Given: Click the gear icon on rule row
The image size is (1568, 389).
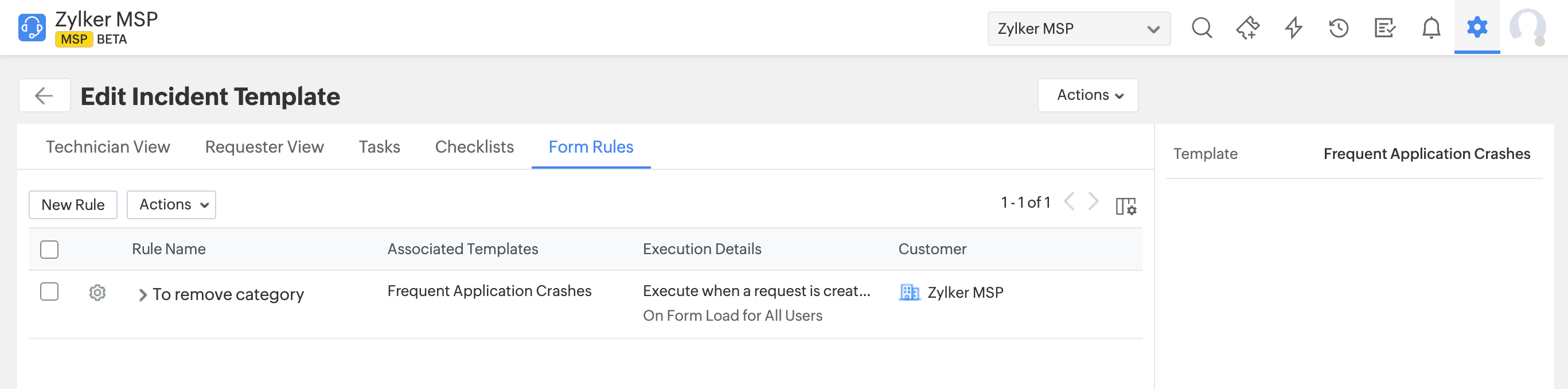Looking at the screenshot, I should [97, 293].
